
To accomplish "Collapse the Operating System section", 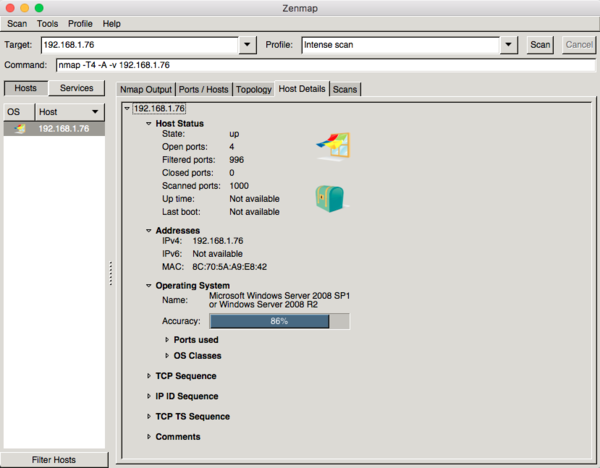I will [148, 285].
